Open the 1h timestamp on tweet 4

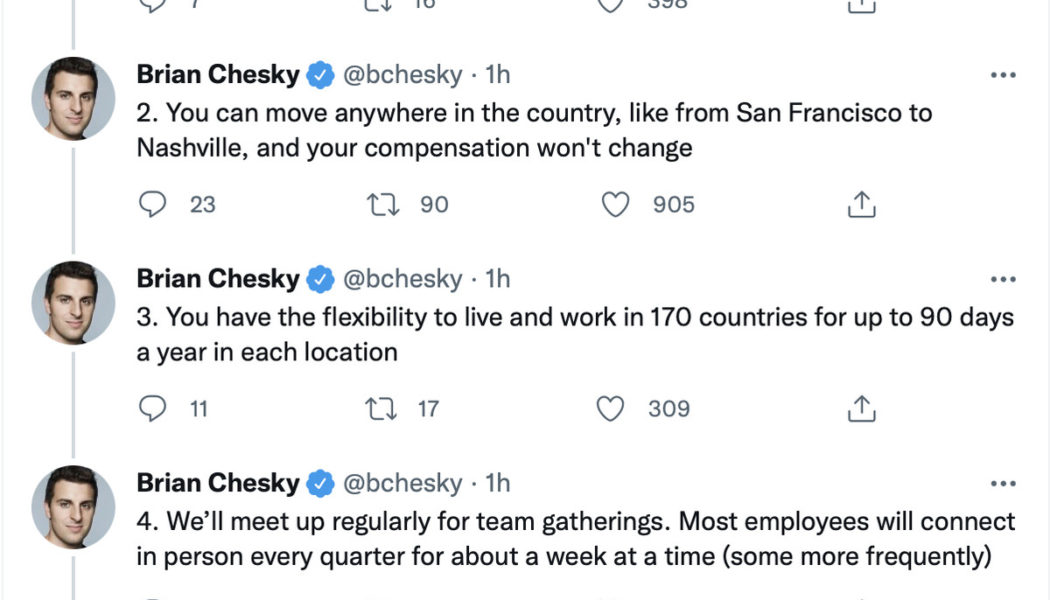pos(497,483)
